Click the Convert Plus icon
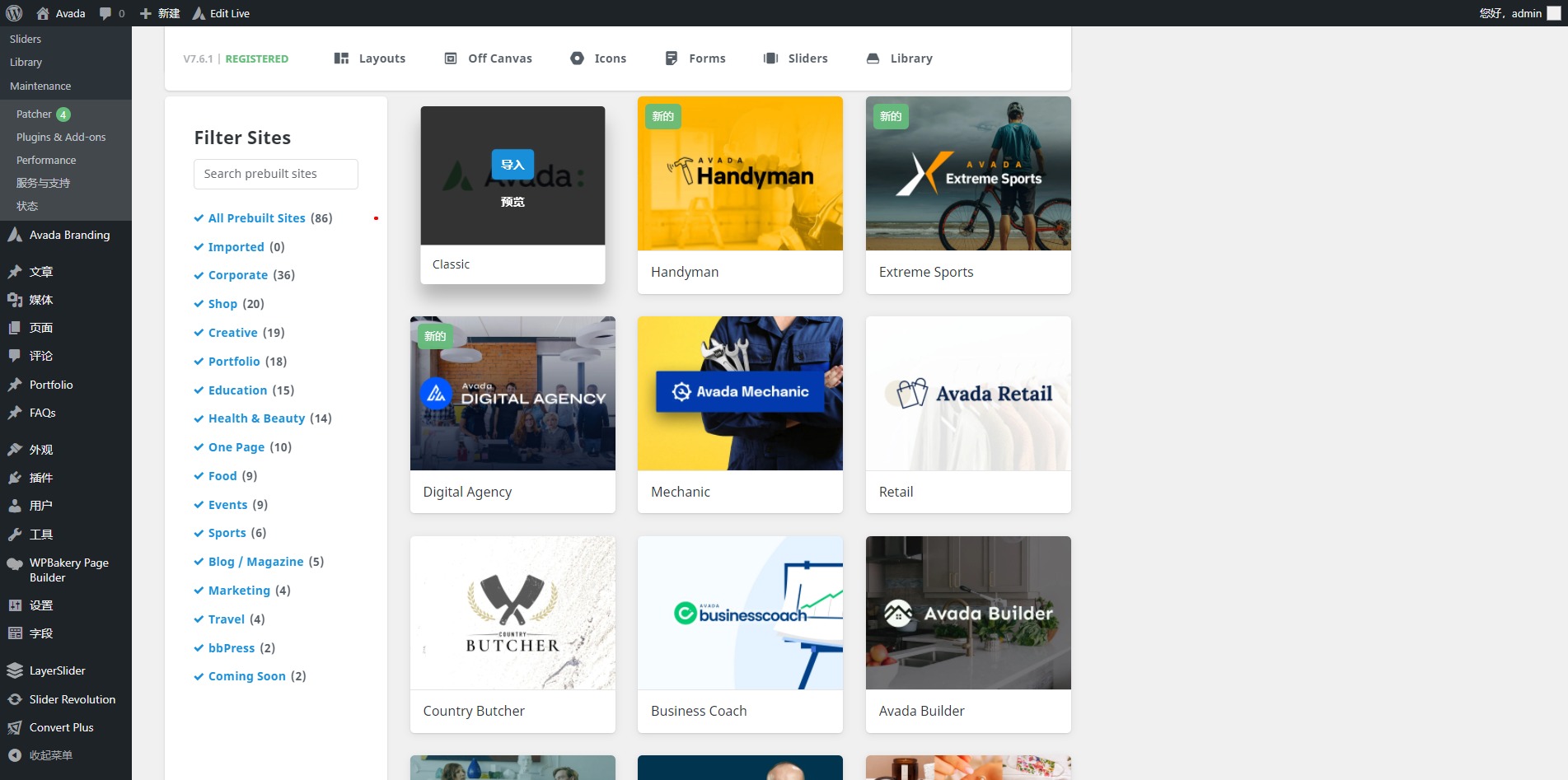 (15, 727)
